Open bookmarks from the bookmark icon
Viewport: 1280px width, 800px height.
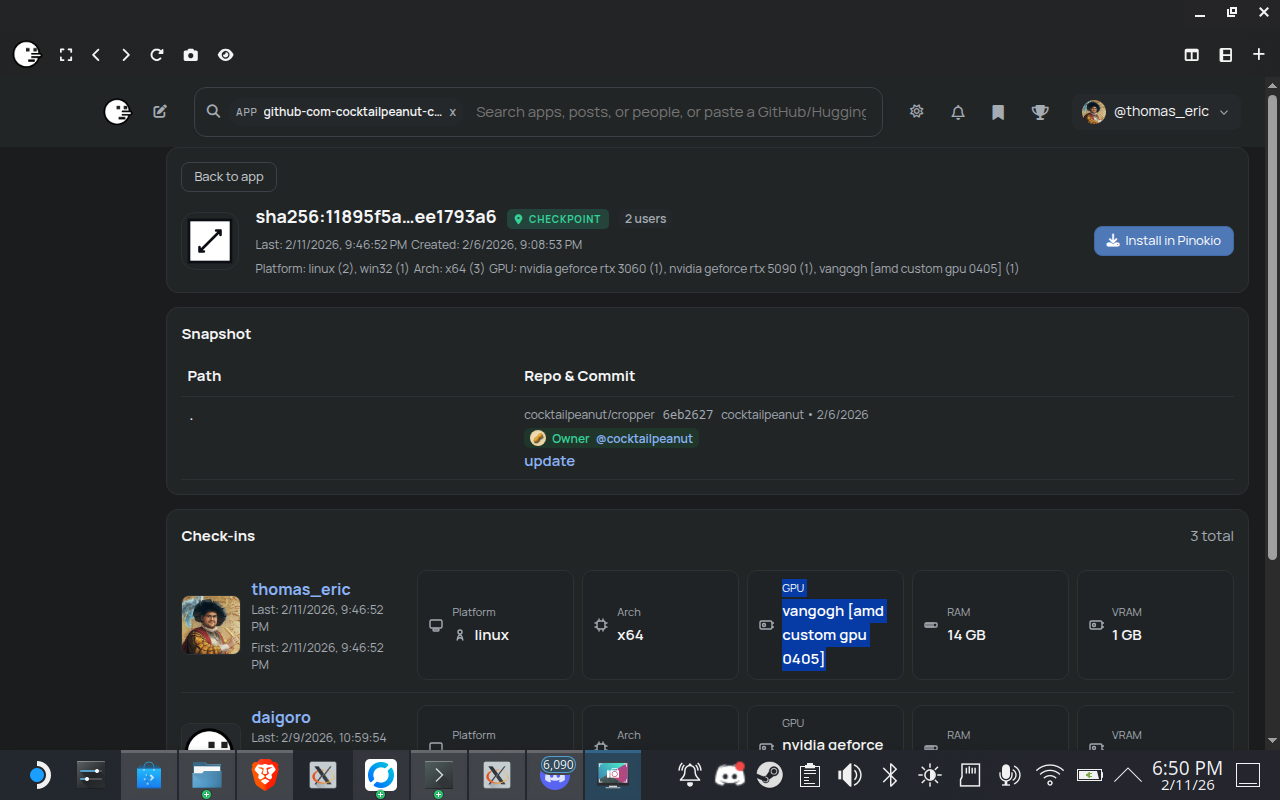click(997, 112)
